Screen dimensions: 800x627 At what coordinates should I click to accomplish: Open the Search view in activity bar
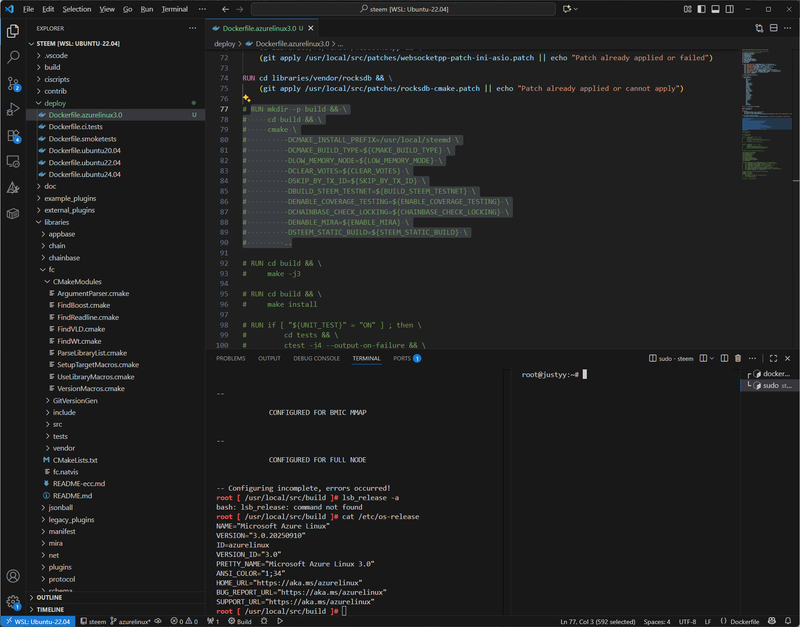click(x=14, y=57)
